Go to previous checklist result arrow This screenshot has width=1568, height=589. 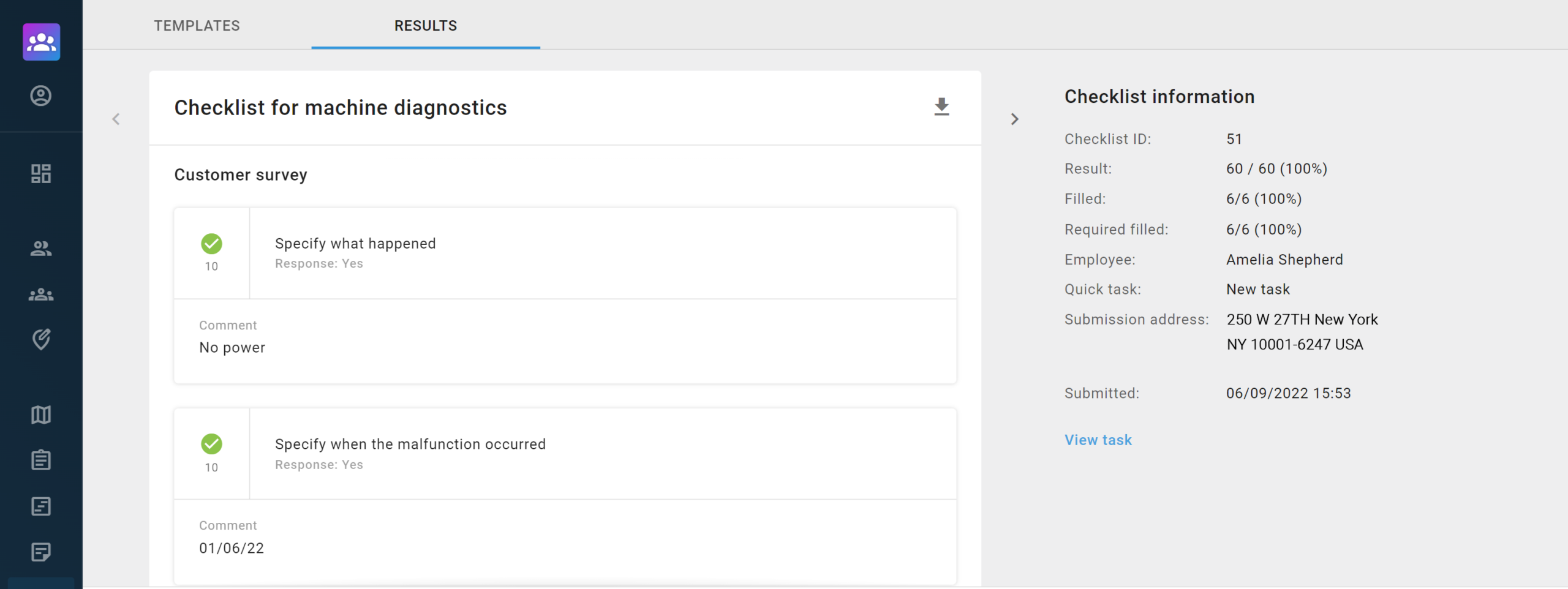(x=116, y=119)
